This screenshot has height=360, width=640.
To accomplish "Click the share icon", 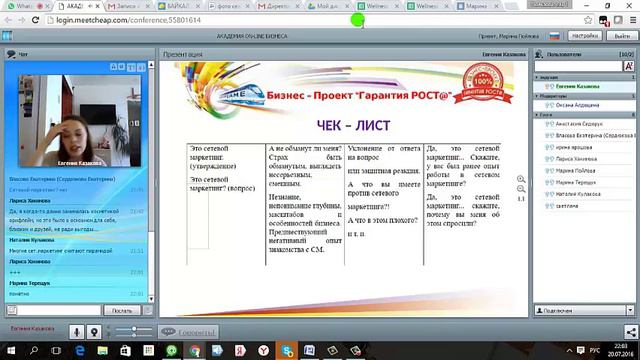I will [x=631, y=332].
